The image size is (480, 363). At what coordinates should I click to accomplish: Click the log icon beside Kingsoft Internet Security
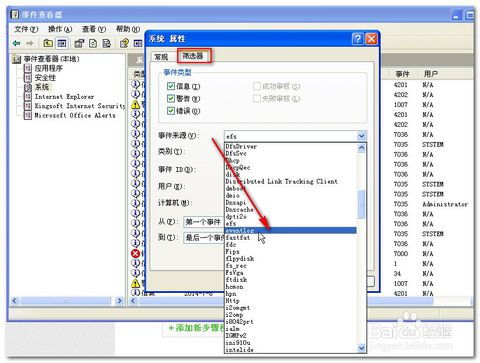coord(28,106)
